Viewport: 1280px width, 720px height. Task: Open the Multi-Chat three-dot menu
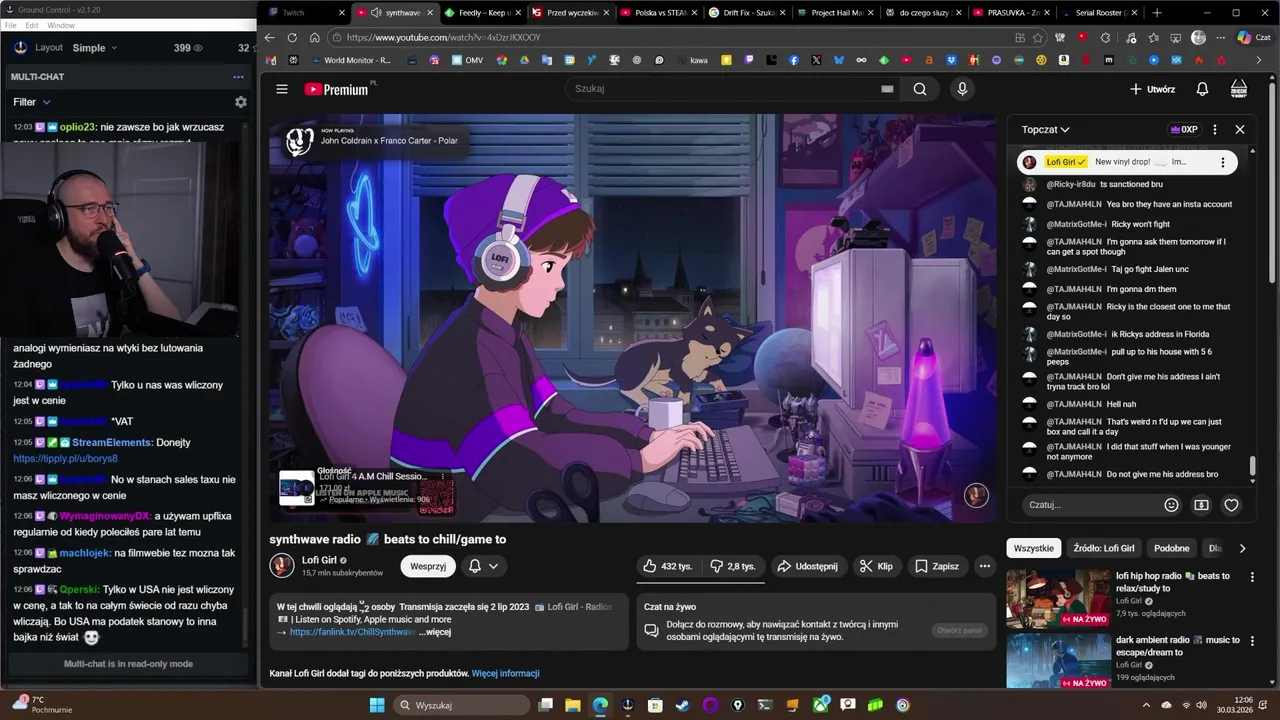coord(238,77)
